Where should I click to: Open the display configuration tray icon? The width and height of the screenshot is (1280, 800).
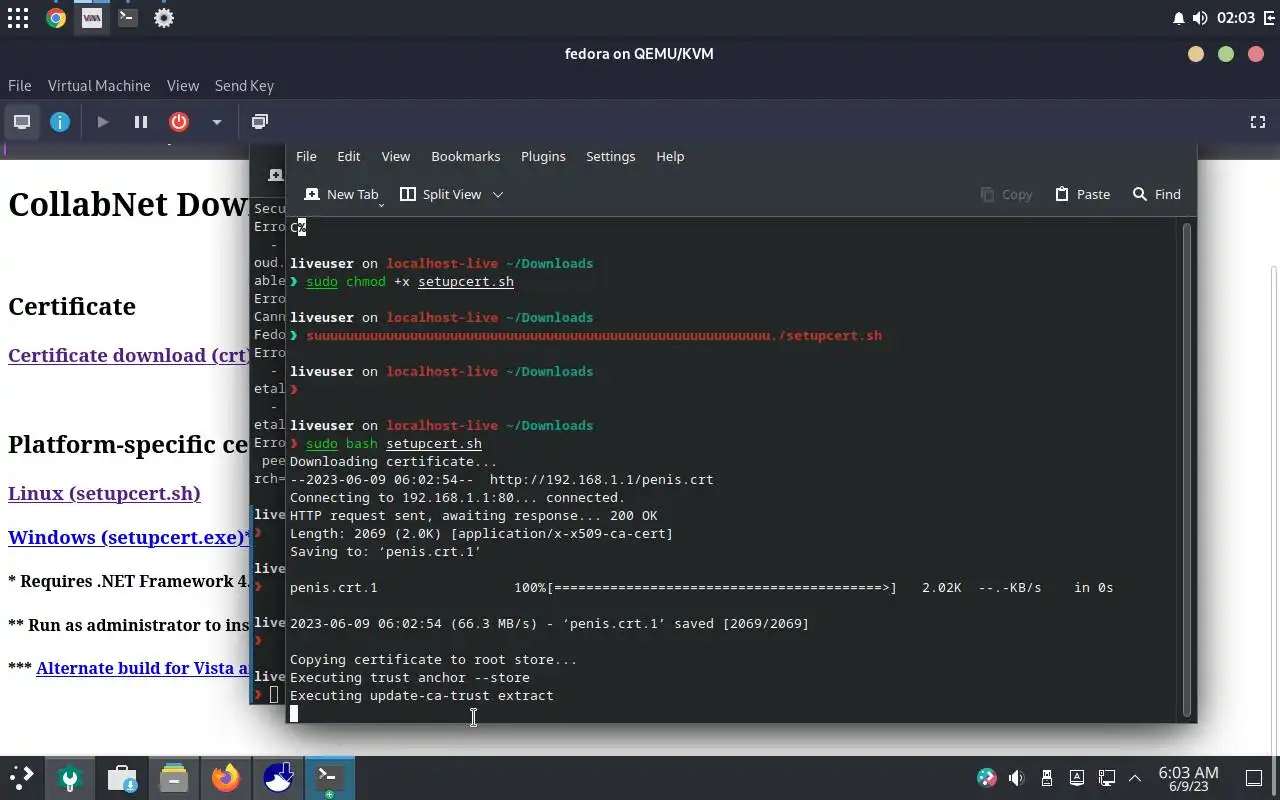coord(1107,778)
